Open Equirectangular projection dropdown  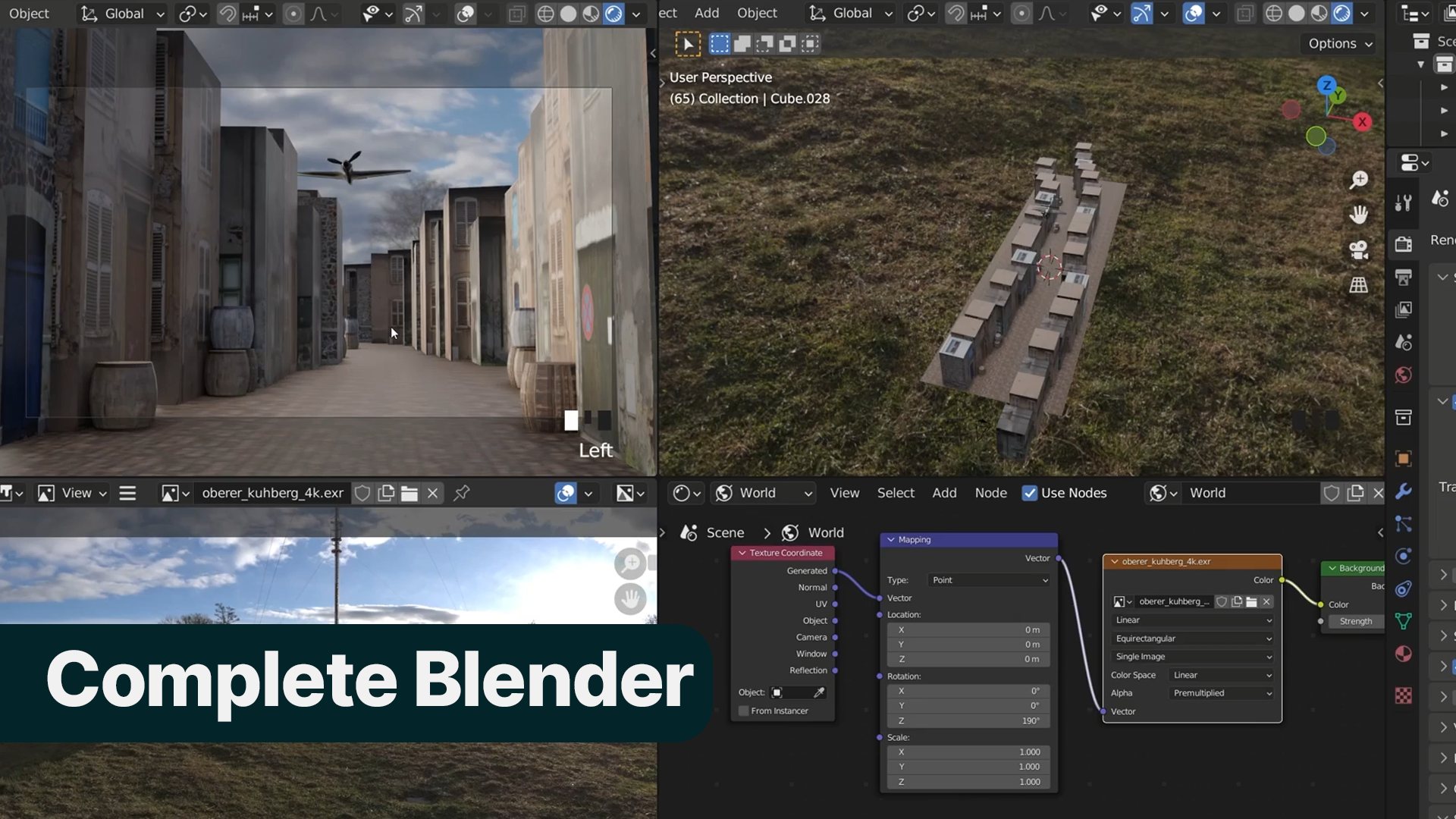pos(1193,639)
